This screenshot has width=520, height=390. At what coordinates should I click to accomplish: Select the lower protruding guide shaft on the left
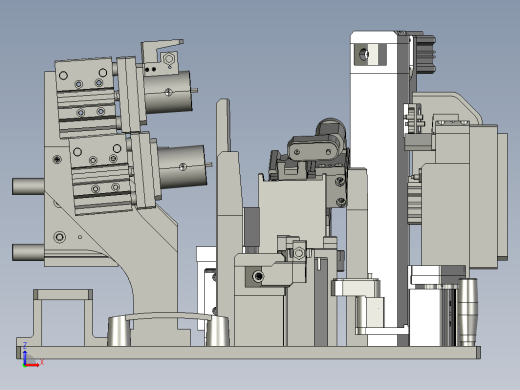click(x=28, y=253)
